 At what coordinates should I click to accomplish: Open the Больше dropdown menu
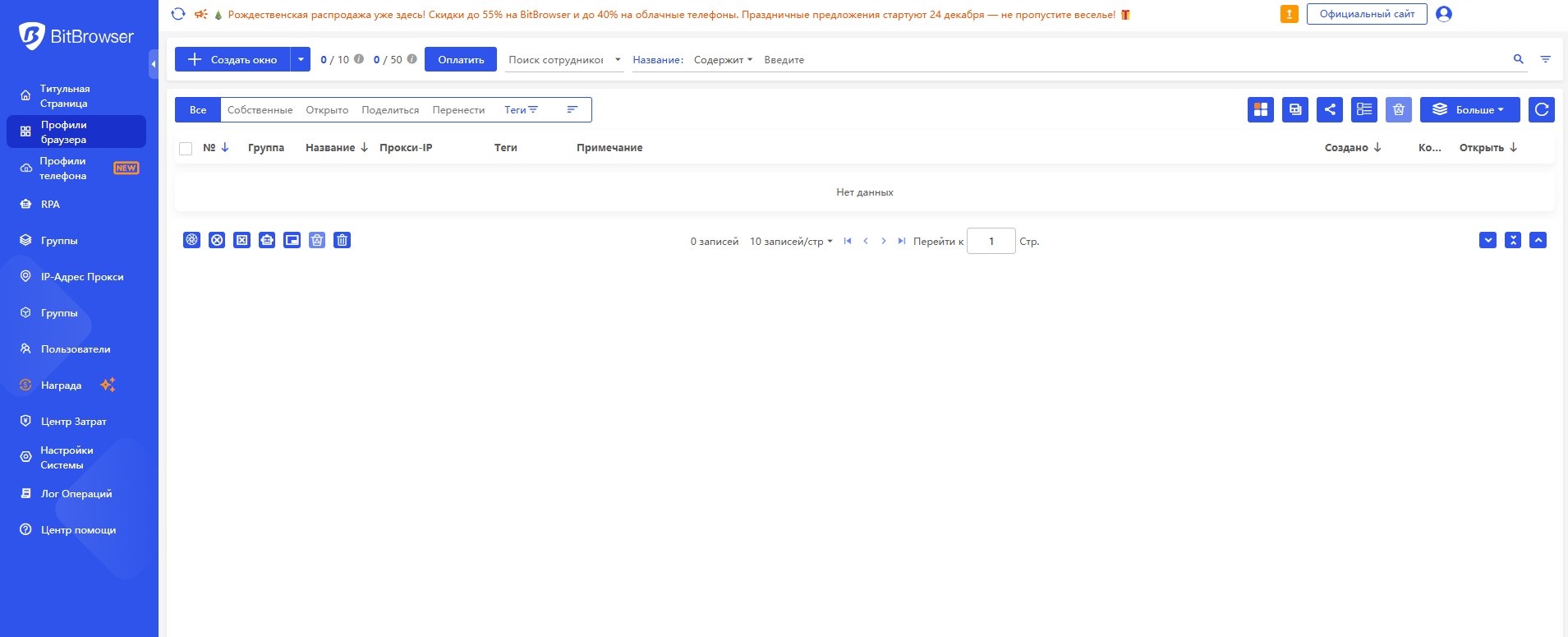(x=1469, y=109)
